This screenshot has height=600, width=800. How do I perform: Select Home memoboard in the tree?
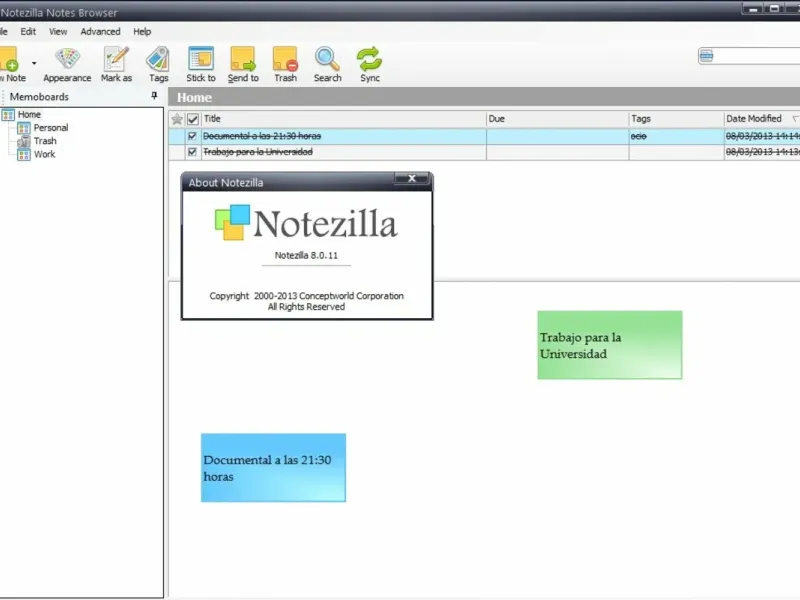pos(29,114)
